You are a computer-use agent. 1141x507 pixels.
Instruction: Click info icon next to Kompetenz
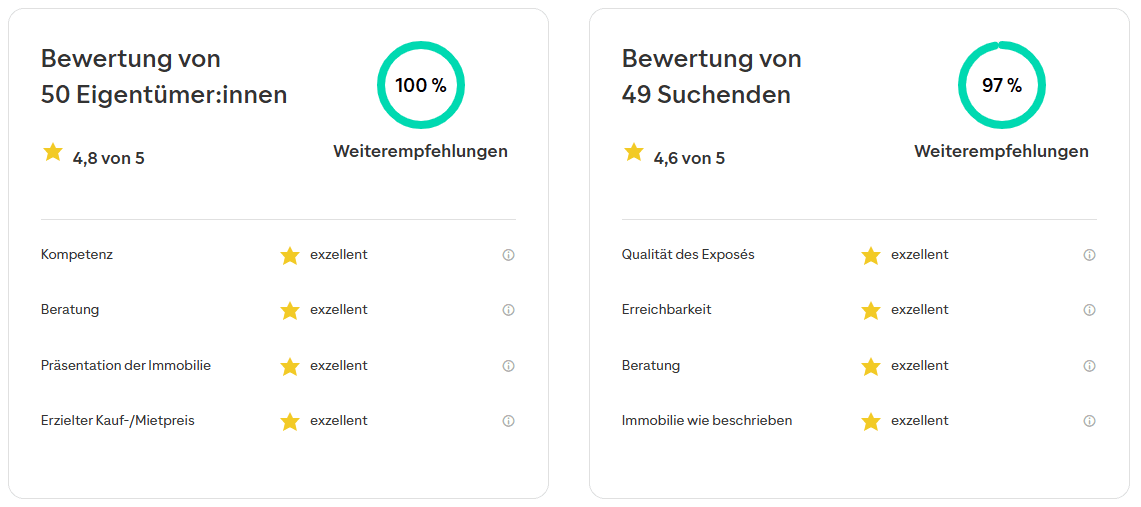pos(508,255)
